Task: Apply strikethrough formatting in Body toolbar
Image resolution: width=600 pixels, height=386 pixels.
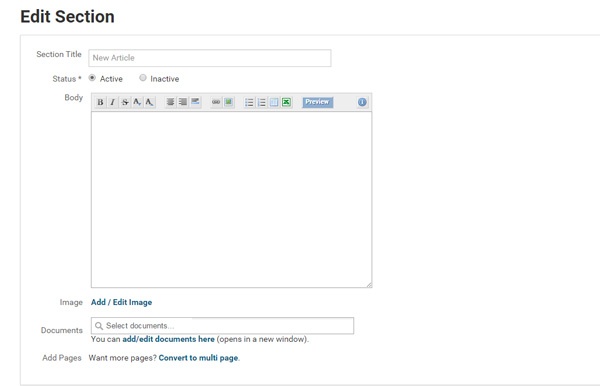Action: tap(125, 102)
